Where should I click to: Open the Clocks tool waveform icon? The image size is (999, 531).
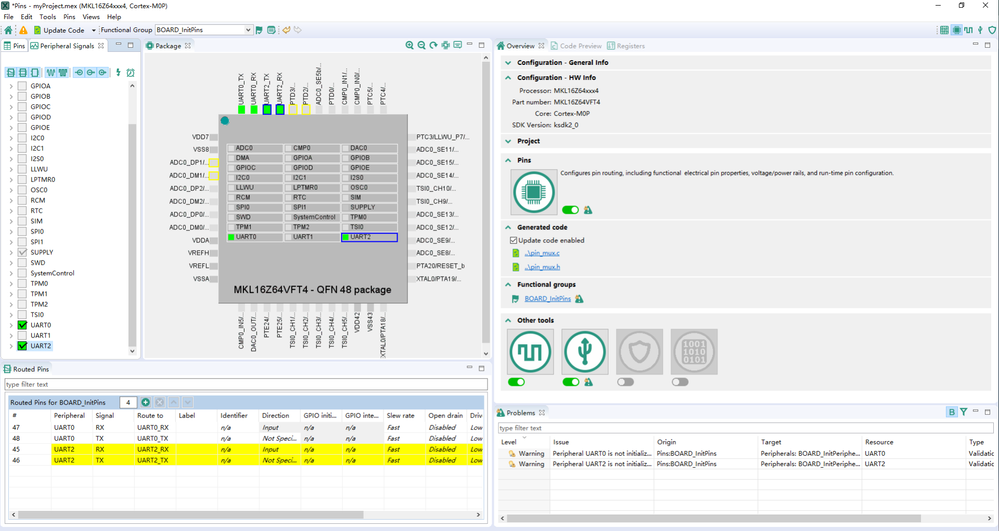(530, 353)
